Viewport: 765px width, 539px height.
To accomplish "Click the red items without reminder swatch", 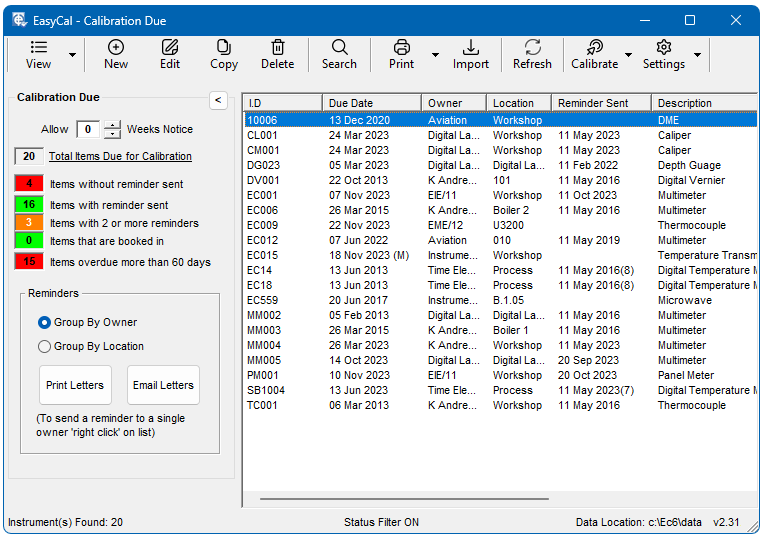I will (x=29, y=184).
